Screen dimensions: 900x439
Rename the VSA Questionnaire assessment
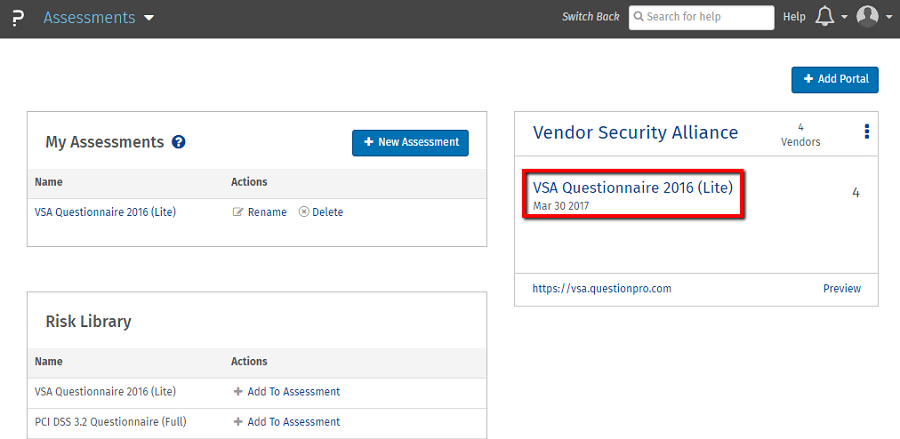(260, 212)
